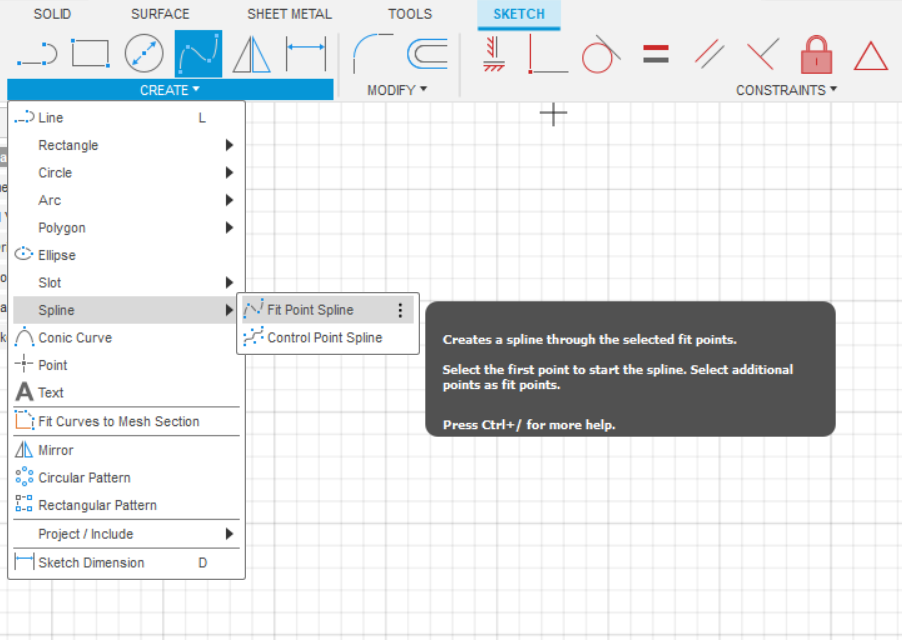Open the CONSTRAINTS dropdown
902x640 pixels.
coord(786,90)
